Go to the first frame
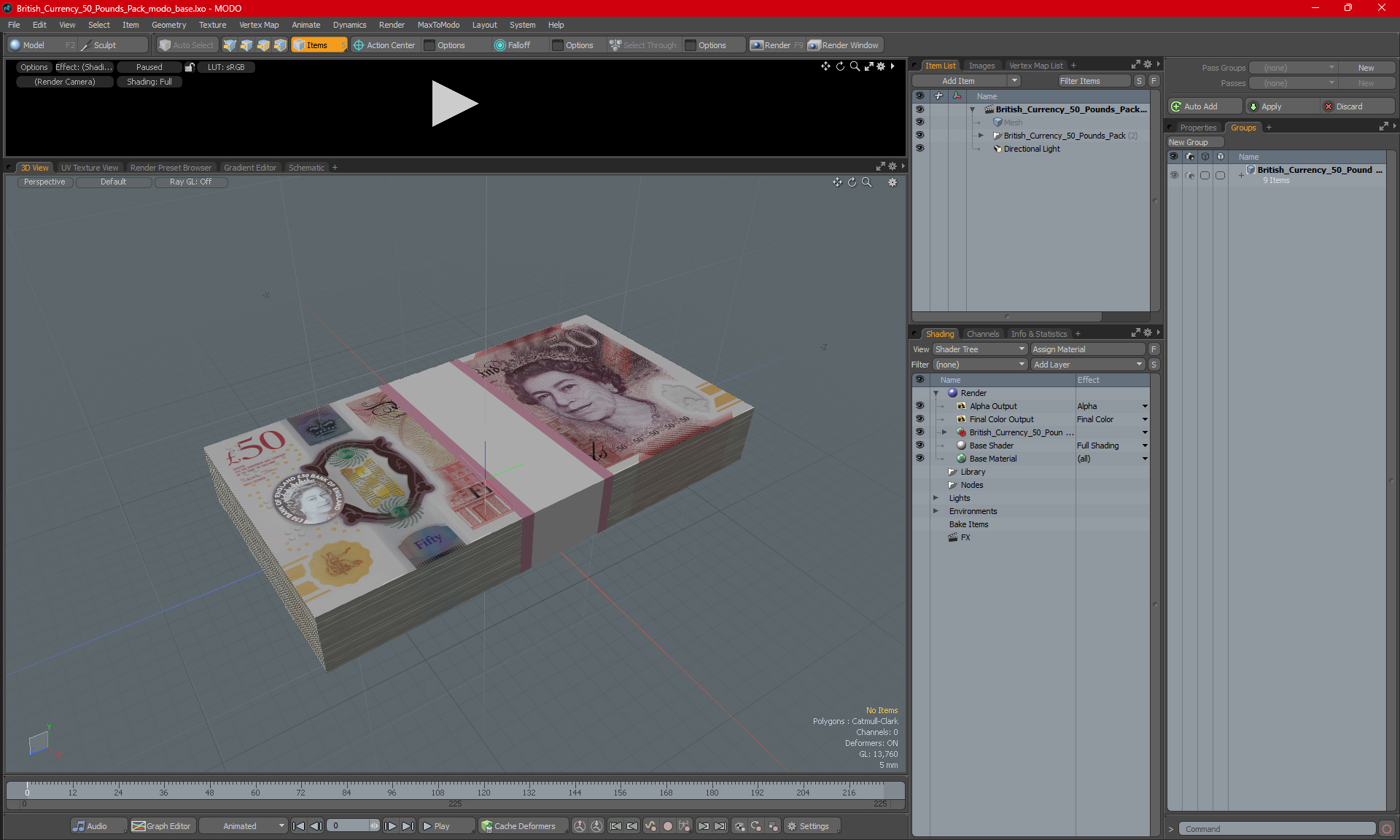1400x840 pixels. (x=298, y=826)
